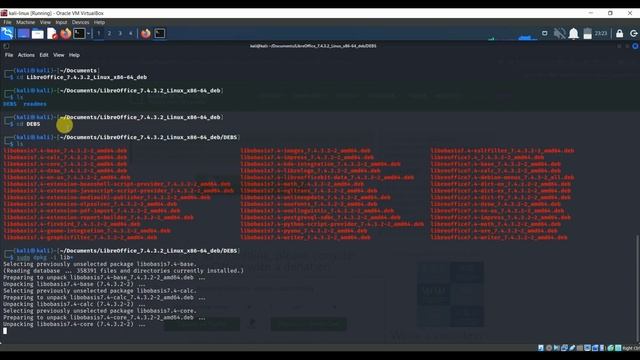Screen dimensions: 640x360
Task: Open the log out session icon
Action: [x=634, y=33]
